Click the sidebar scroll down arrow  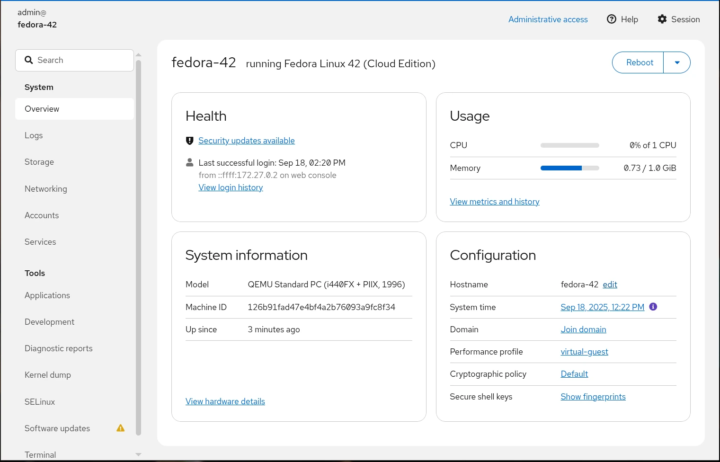click(x=138, y=454)
